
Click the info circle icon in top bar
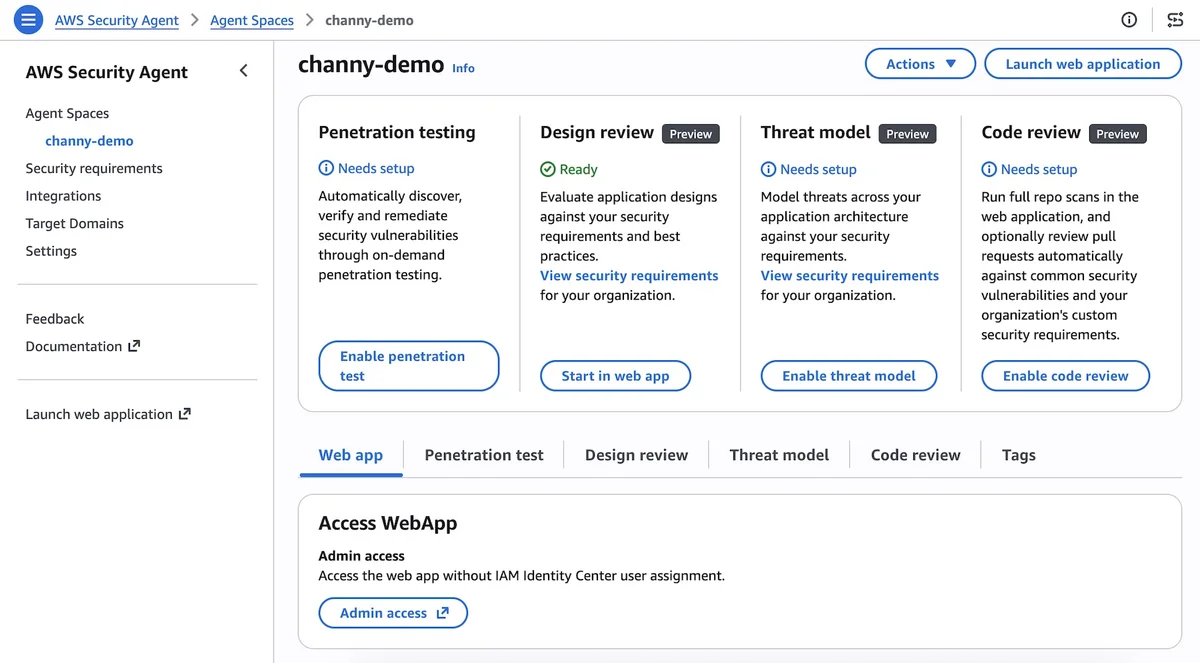click(1129, 20)
